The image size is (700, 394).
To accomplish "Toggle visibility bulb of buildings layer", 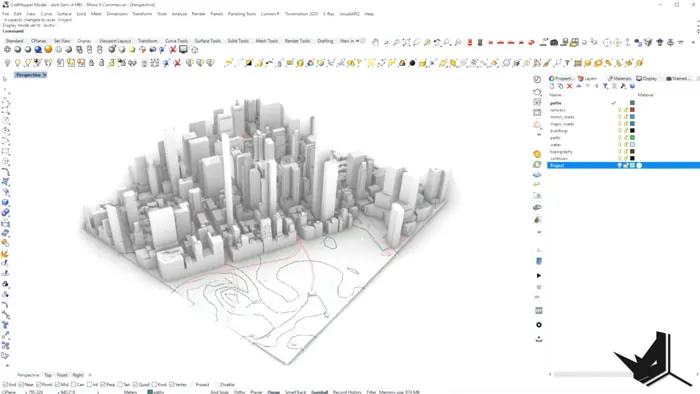I will (x=619, y=131).
